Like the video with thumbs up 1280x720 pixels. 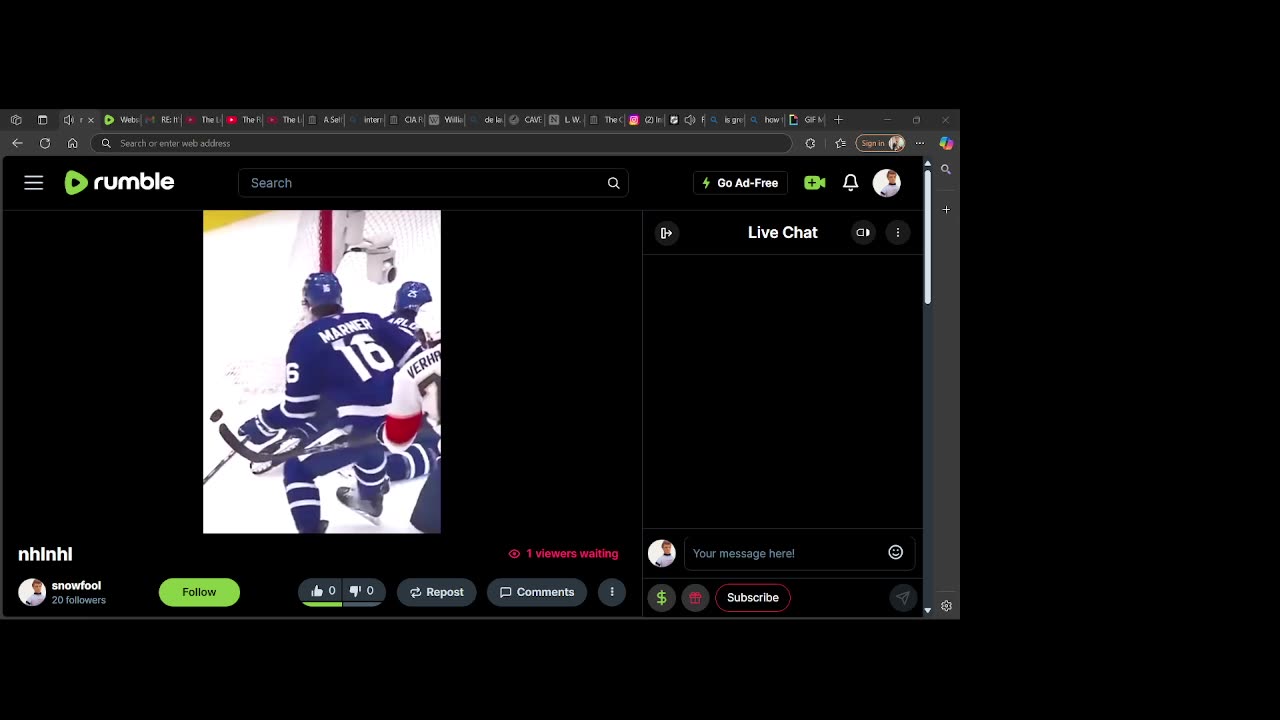coord(323,591)
